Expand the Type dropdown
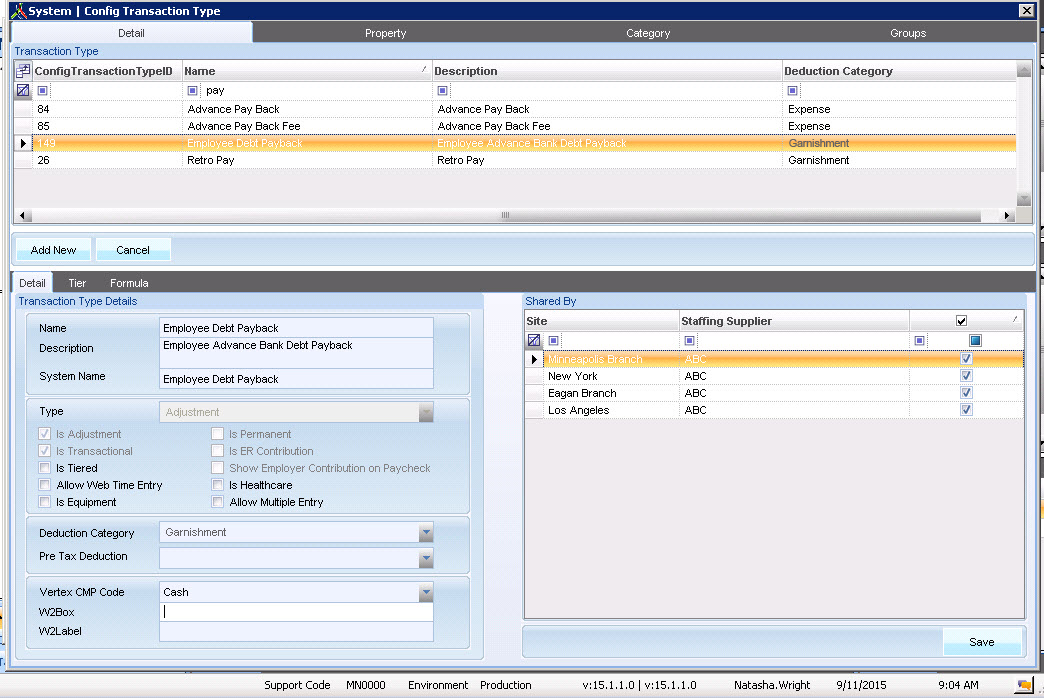Image resolution: width=1044 pixels, height=698 pixels. coord(426,412)
